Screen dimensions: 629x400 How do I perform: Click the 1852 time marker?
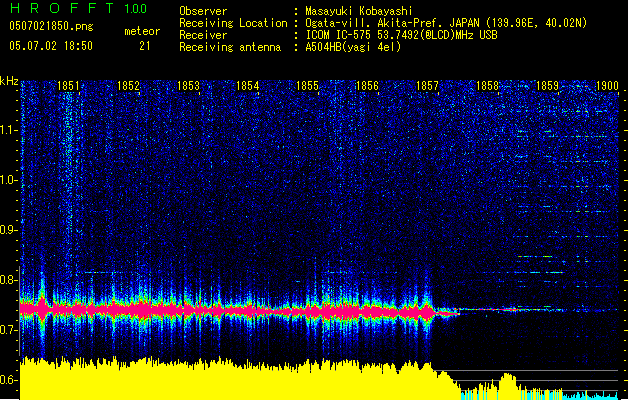(128, 86)
